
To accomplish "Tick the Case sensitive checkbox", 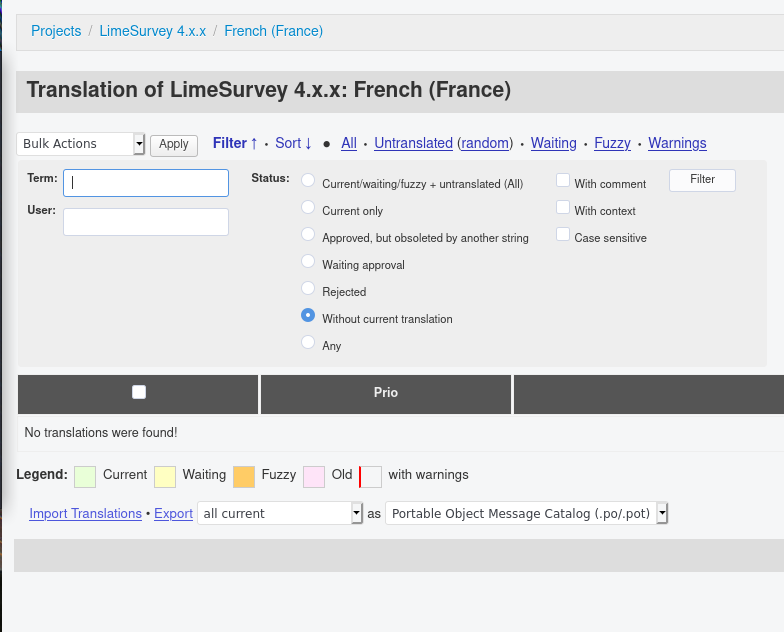I will (x=563, y=235).
